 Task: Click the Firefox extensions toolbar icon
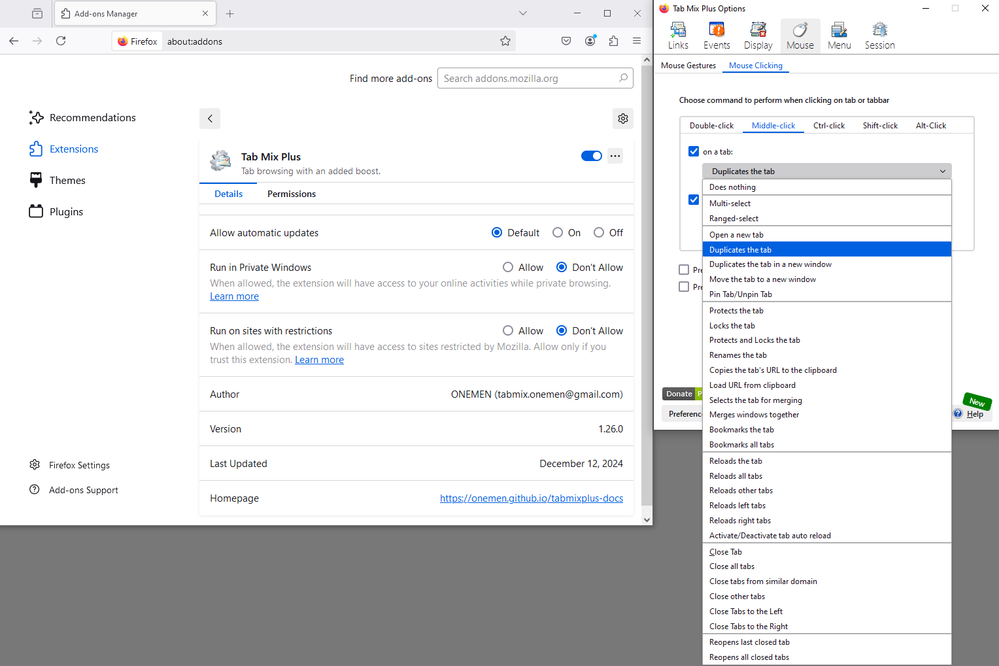pyautogui.click(x=613, y=41)
